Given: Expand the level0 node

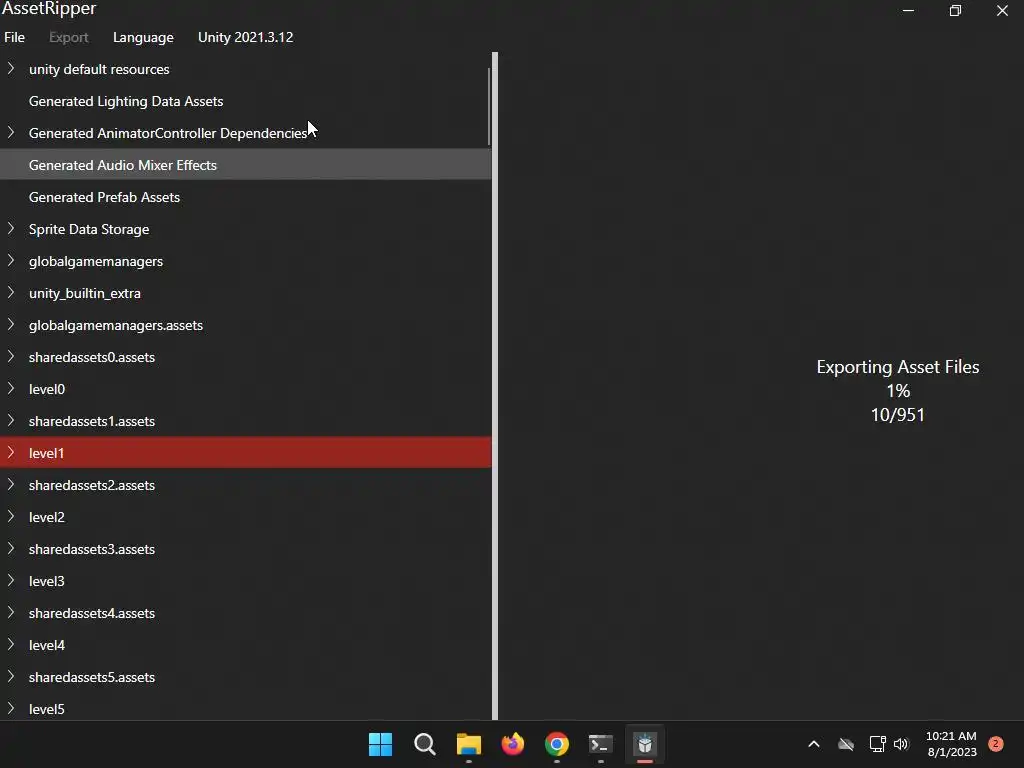Looking at the screenshot, I should (10, 388).
